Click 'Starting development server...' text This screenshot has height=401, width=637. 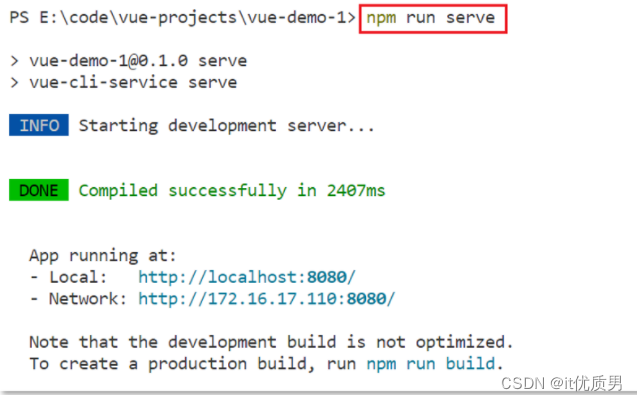(226, 126)
